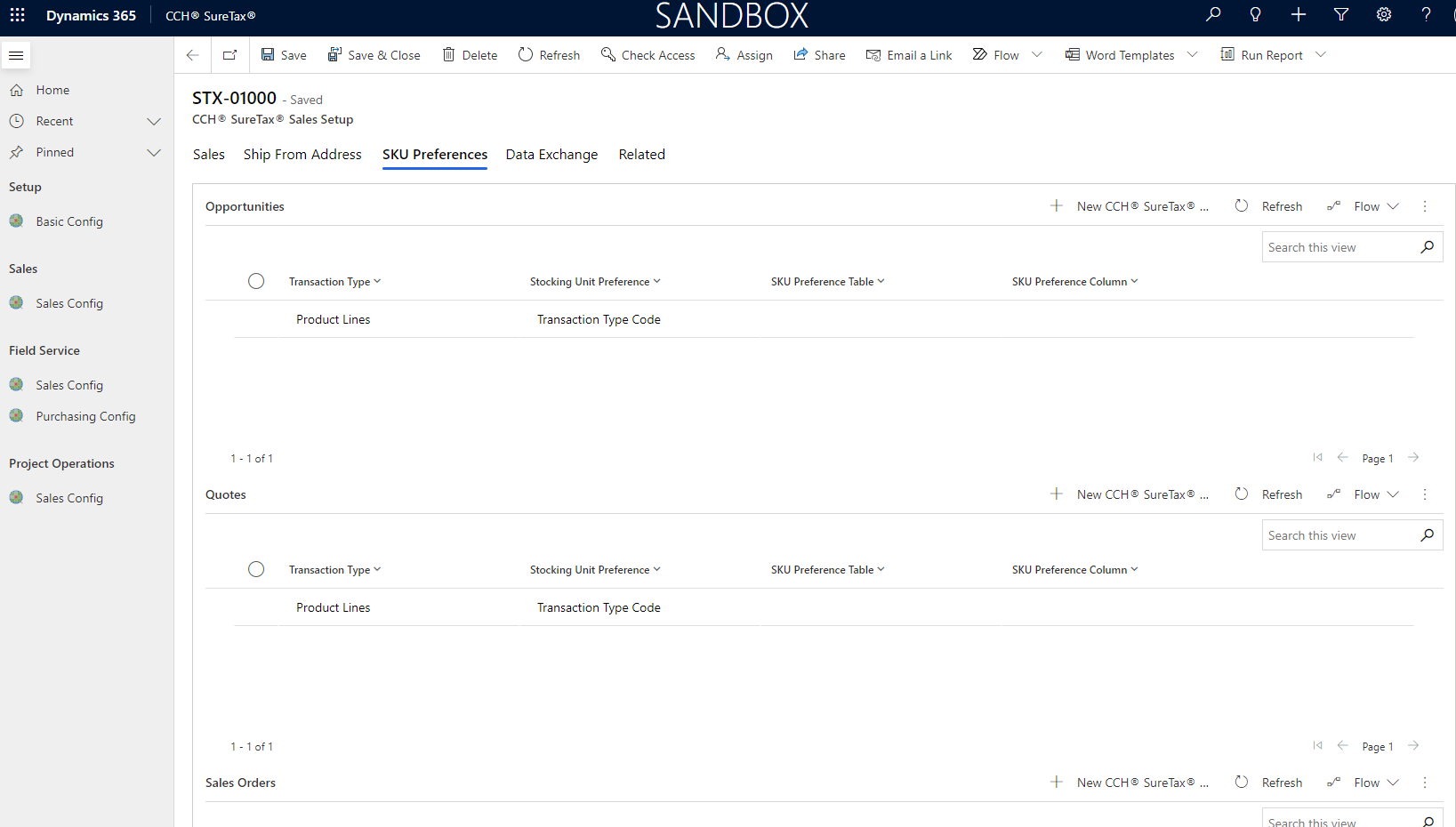Open Sales Config under Project Operations

tap(69, 498)
